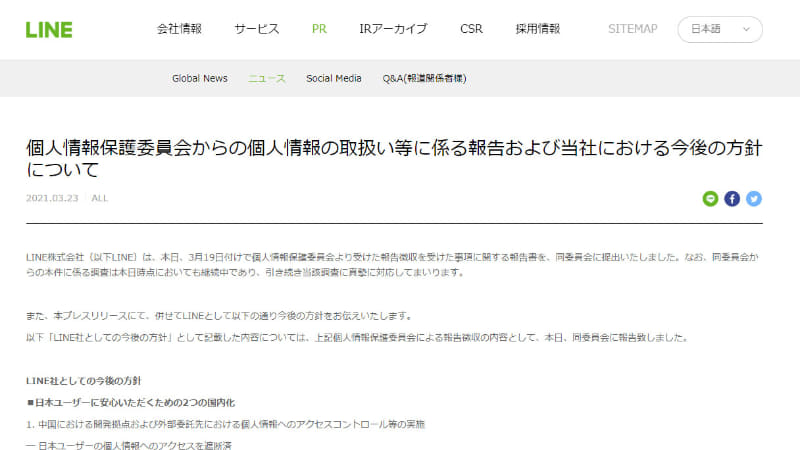
Task: Open CSR menu item
Action: coord(471,29)
